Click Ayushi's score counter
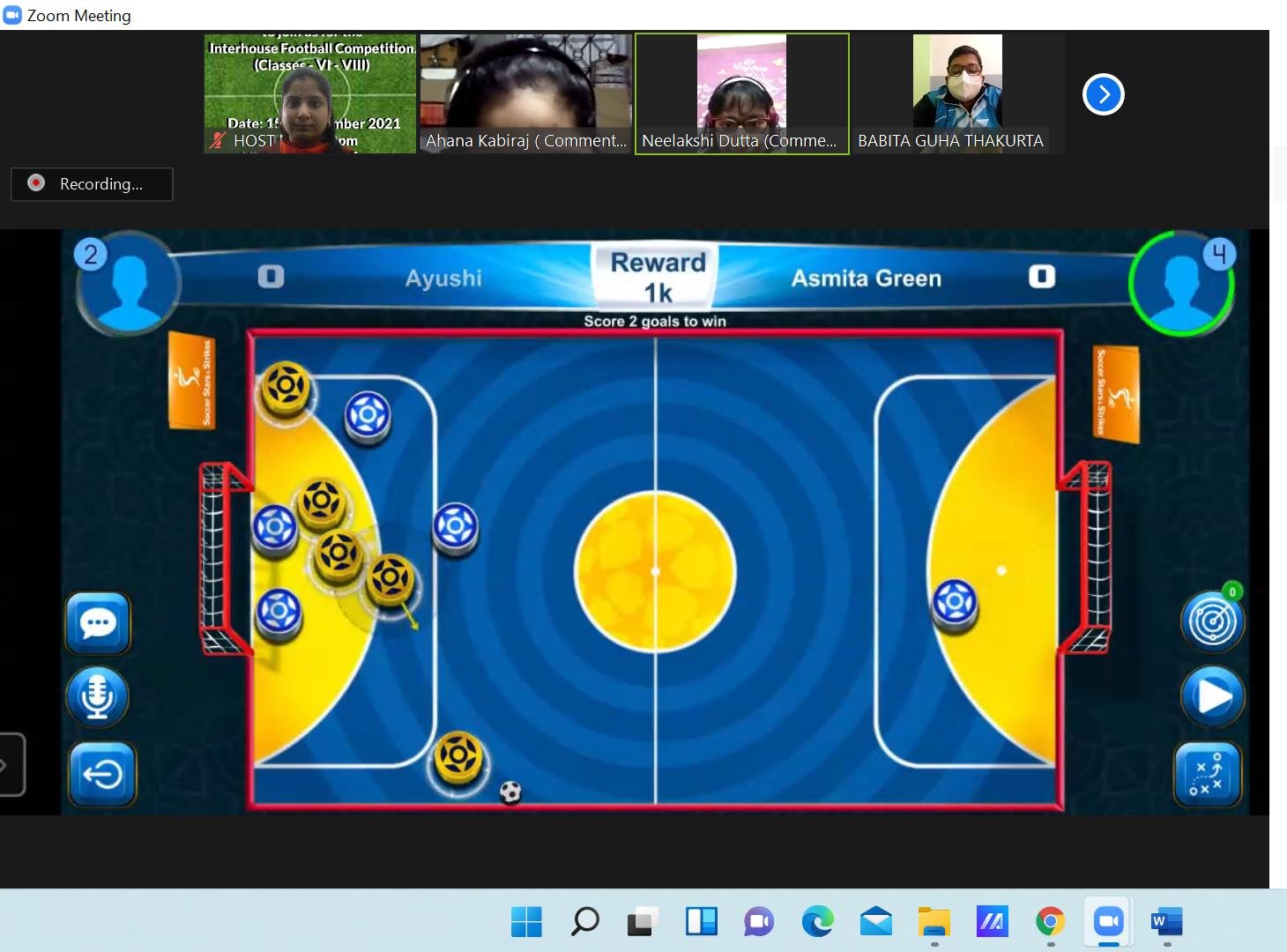This screenshot has width=1287, height=952. 271,277
